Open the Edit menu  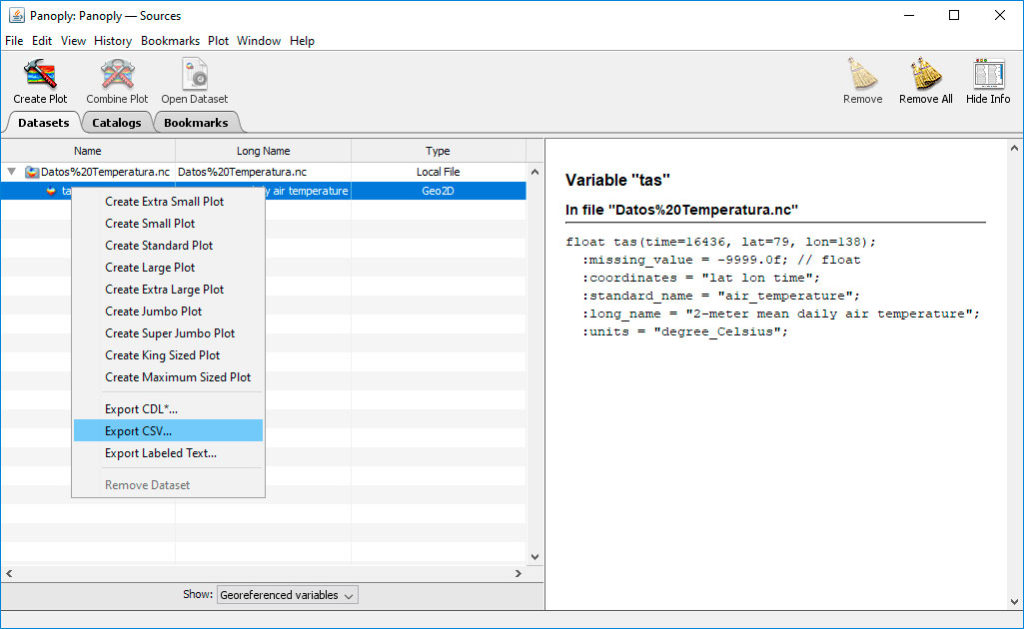tap(42, 40)
